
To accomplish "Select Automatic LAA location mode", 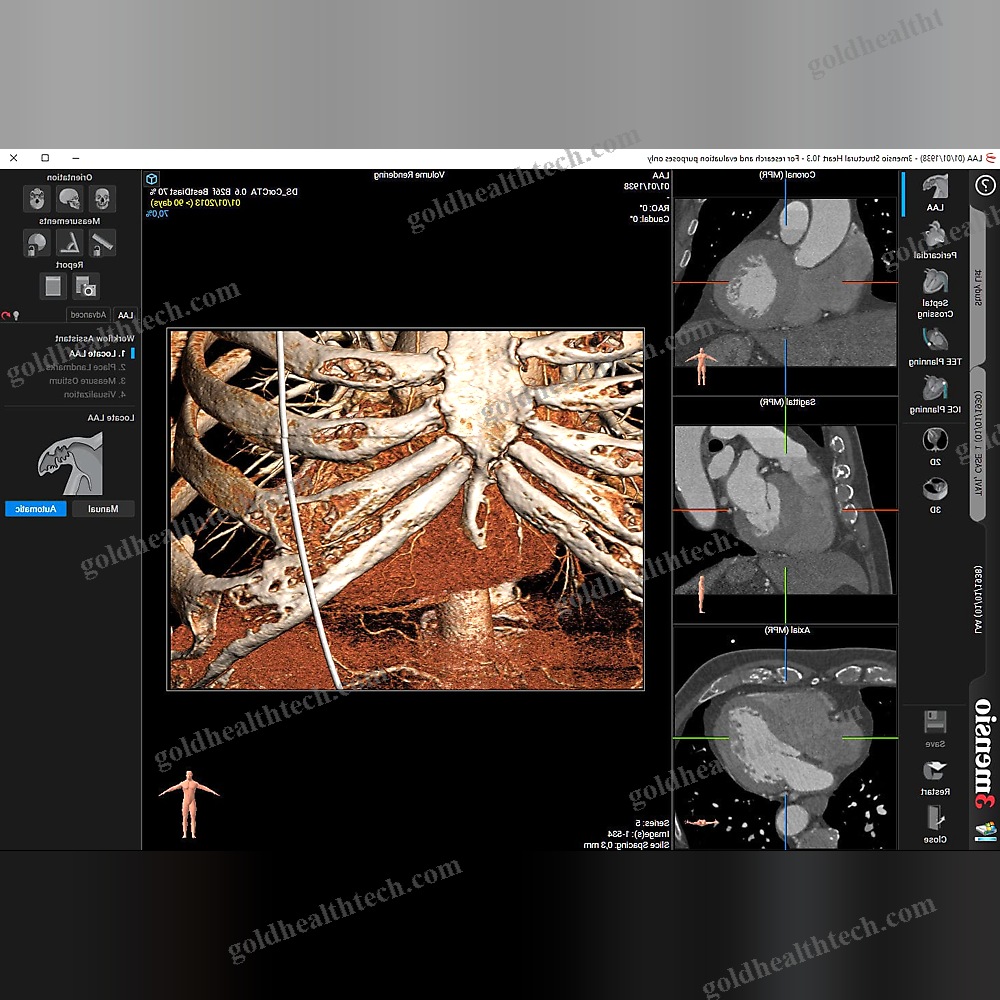I will point(36,509).
